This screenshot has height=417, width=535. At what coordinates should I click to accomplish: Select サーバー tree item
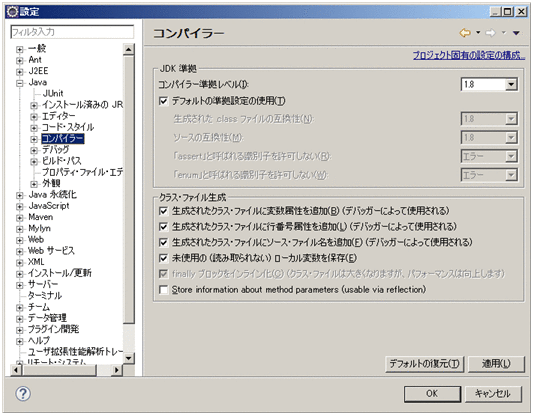43,284
